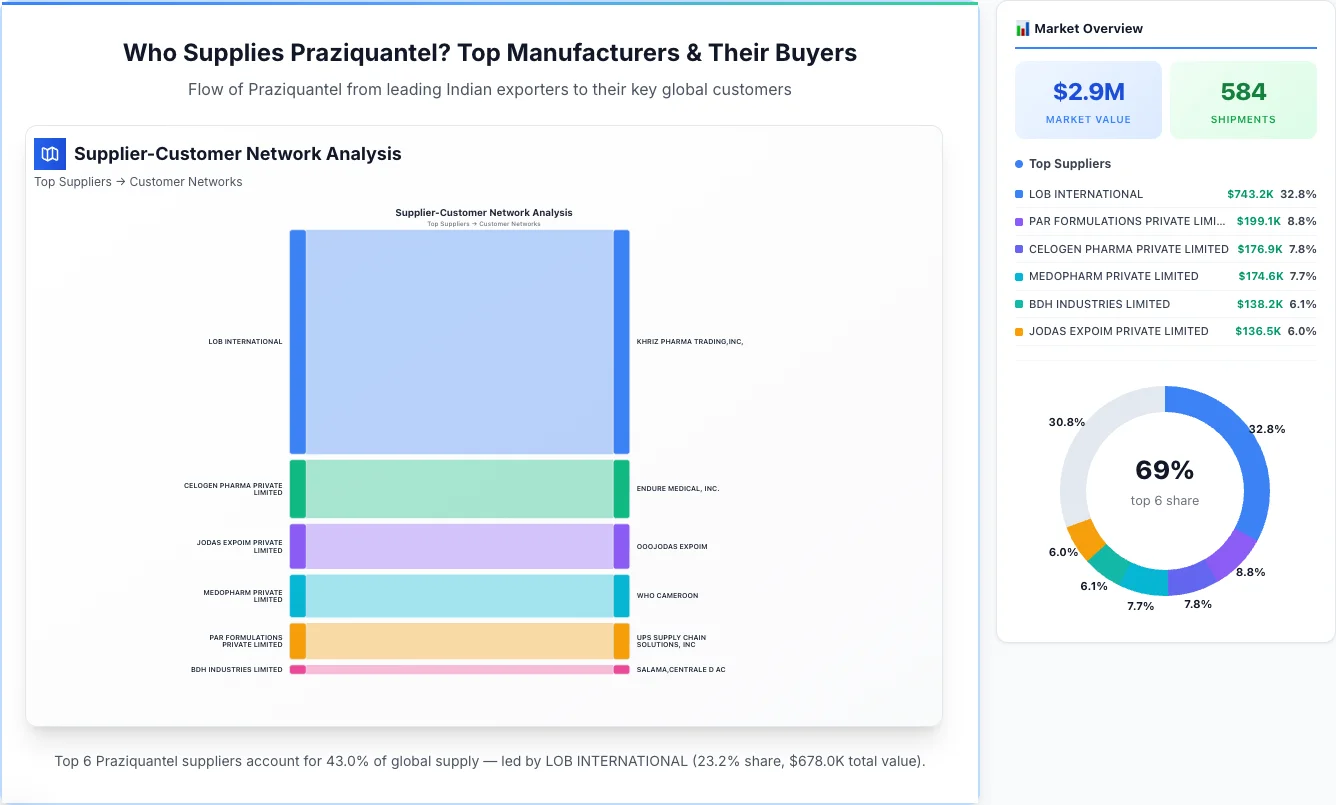Click the LOB INTERNATIONAL node in the Sankey diagram
The height and width of the screenshot is (805, 1336).
[x=295, y=340]
